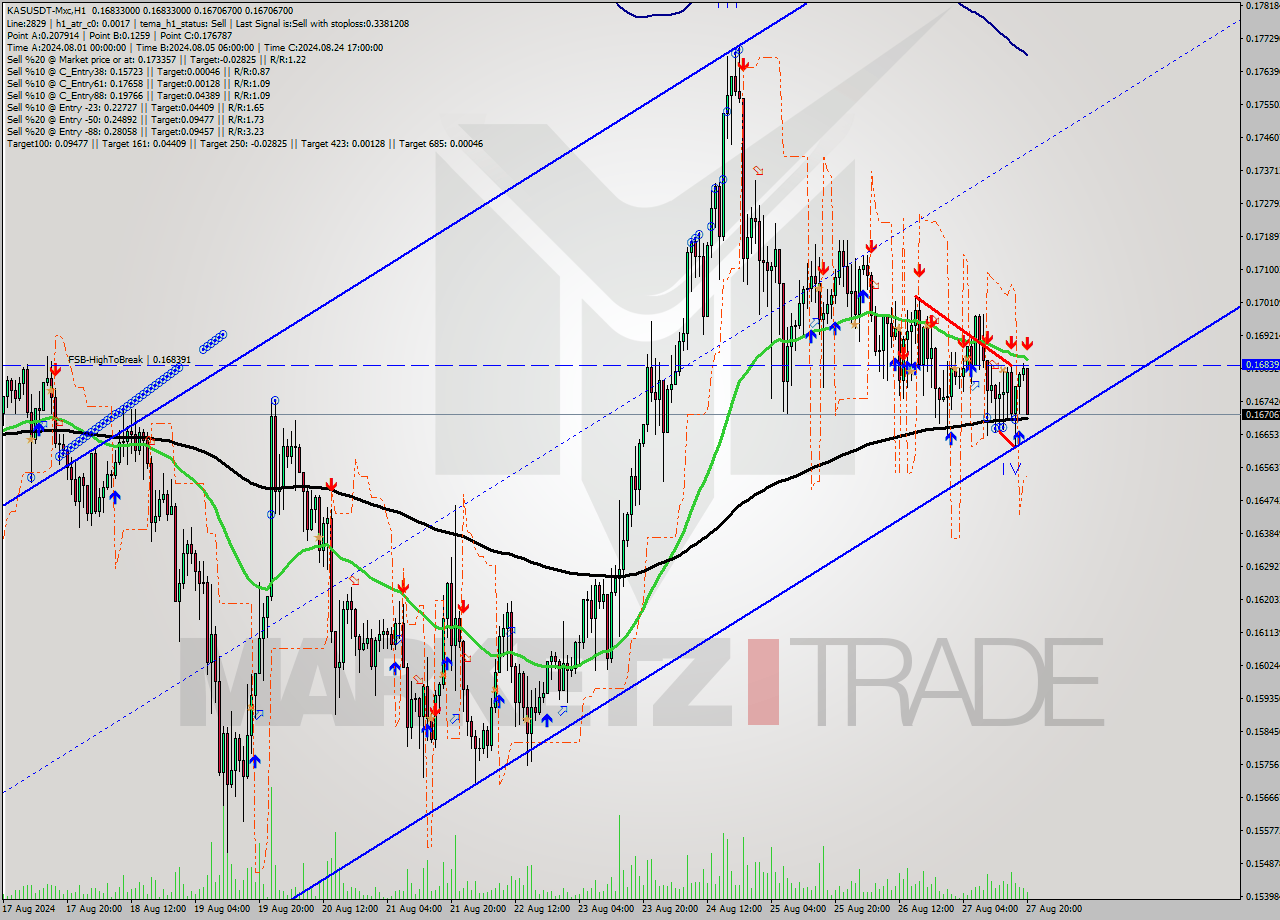Click the 0.17550 price axis label

pos(1262,104)
